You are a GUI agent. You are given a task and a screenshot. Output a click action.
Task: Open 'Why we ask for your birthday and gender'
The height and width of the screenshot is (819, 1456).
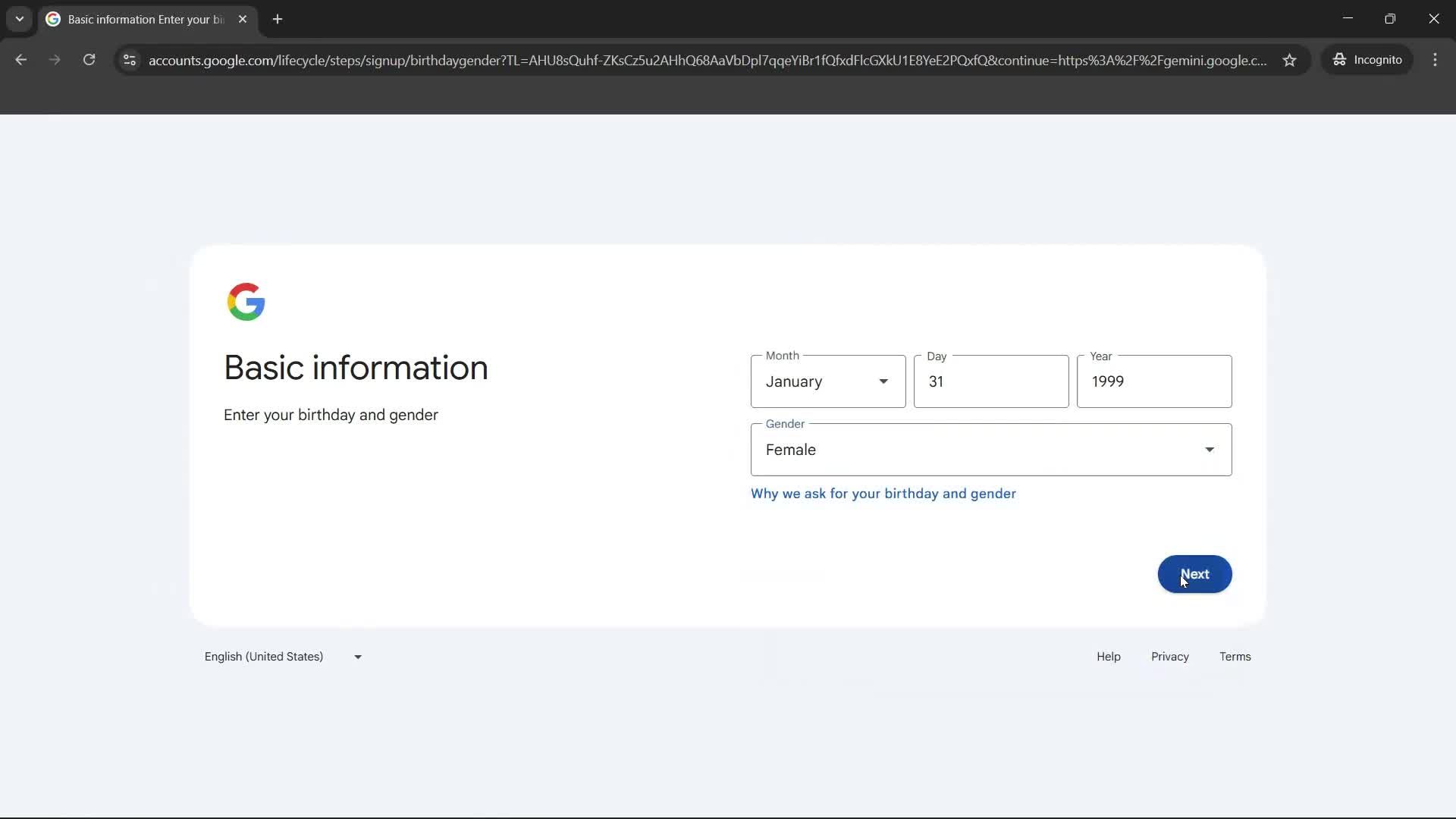click(x=883, y=494)
